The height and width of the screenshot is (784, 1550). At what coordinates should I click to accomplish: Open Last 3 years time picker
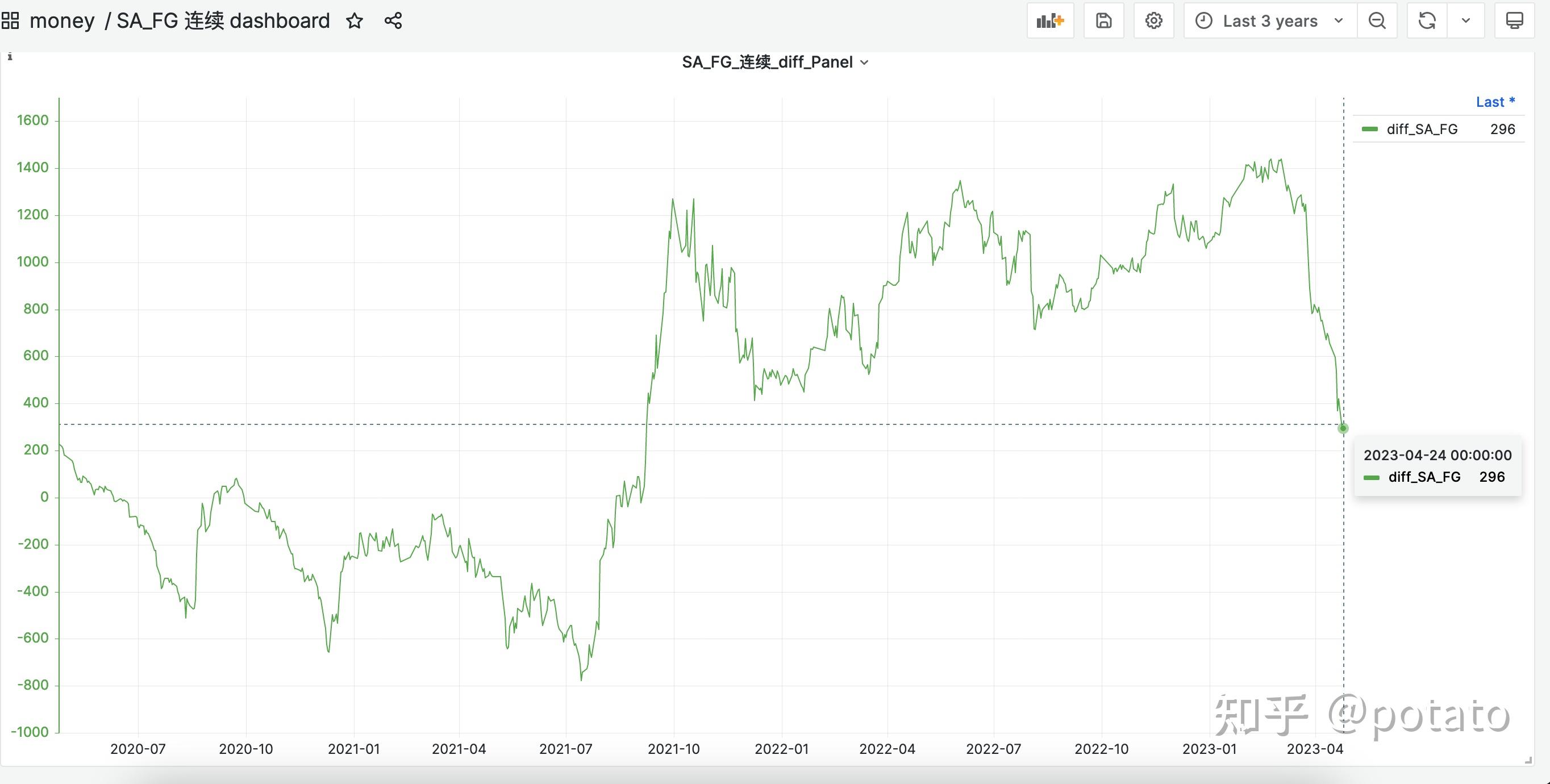pyautogui.click(x=1270, y=21)
